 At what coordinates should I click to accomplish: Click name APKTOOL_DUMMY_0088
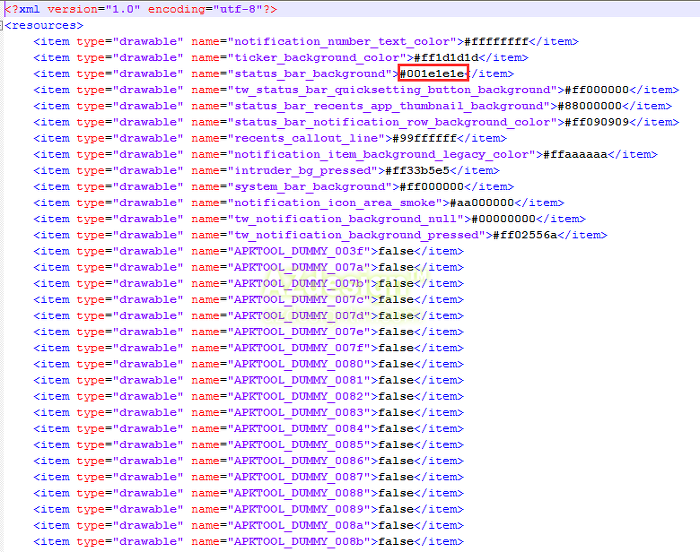(x=300, y=493)
